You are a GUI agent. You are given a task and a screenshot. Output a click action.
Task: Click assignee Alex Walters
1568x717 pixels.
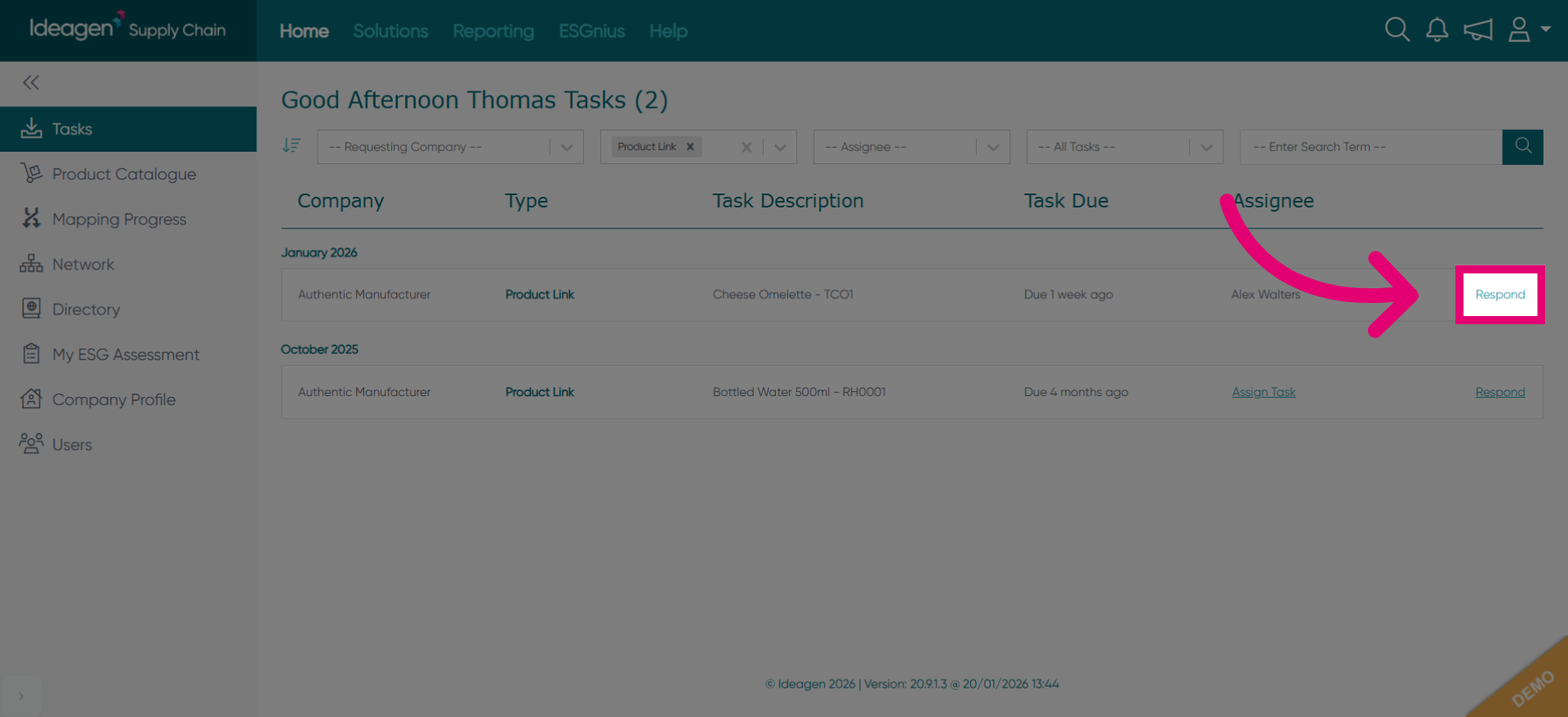pyautogui.click(x=1265, y=294)
